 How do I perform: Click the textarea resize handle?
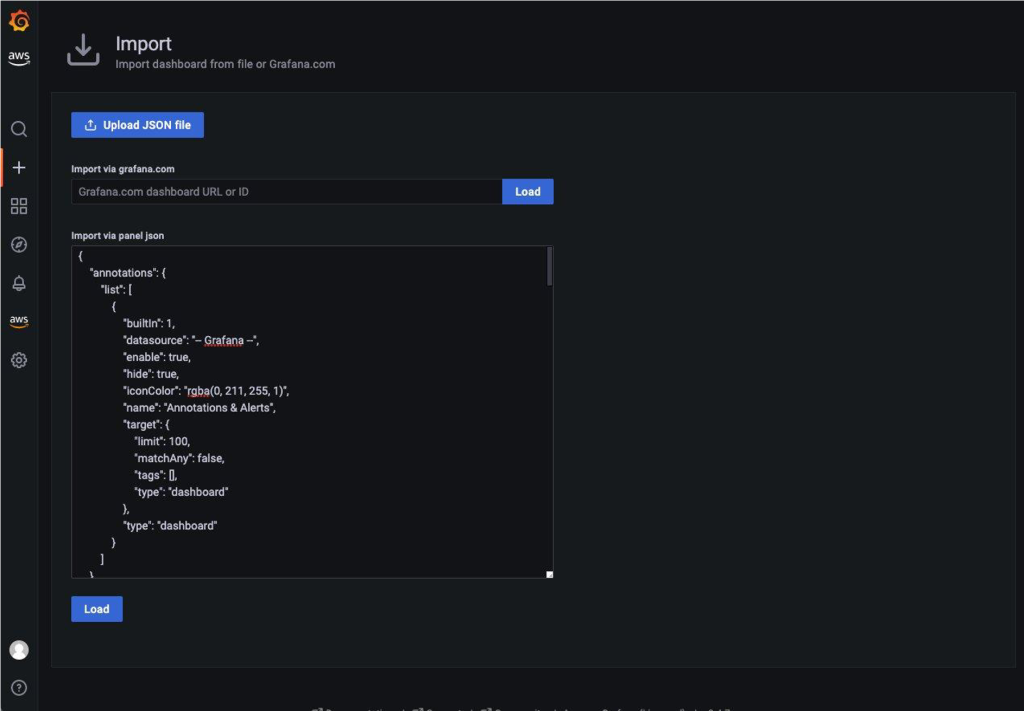pyautogui.click(x=548, y=573)
